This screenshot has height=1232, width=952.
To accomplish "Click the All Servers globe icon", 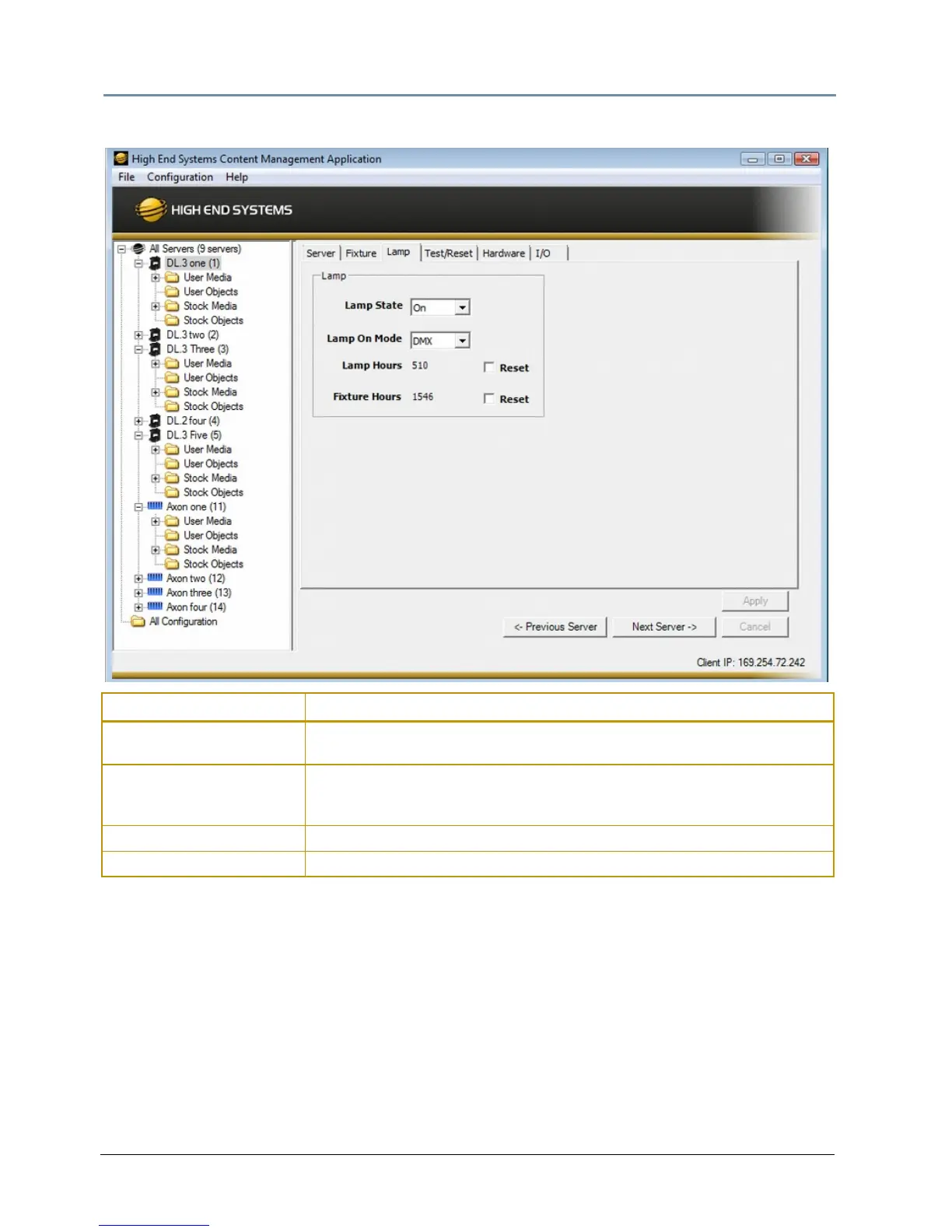I will point(138,249).
